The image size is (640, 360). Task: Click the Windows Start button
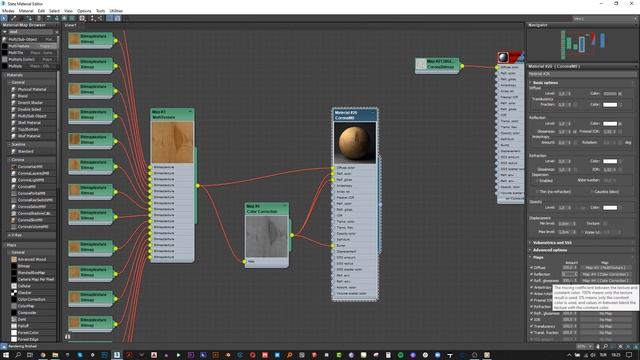6,355
